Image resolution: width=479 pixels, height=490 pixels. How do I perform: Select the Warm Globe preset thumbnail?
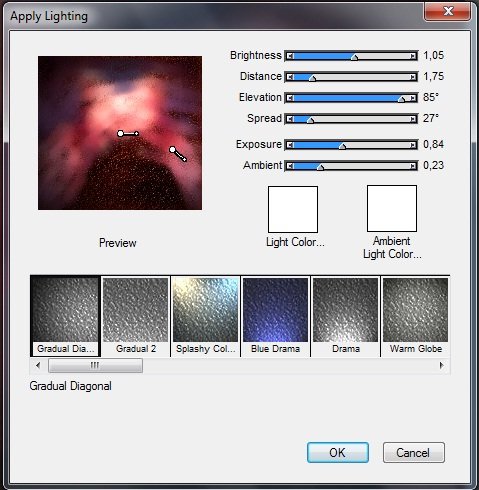coord(416,316)
